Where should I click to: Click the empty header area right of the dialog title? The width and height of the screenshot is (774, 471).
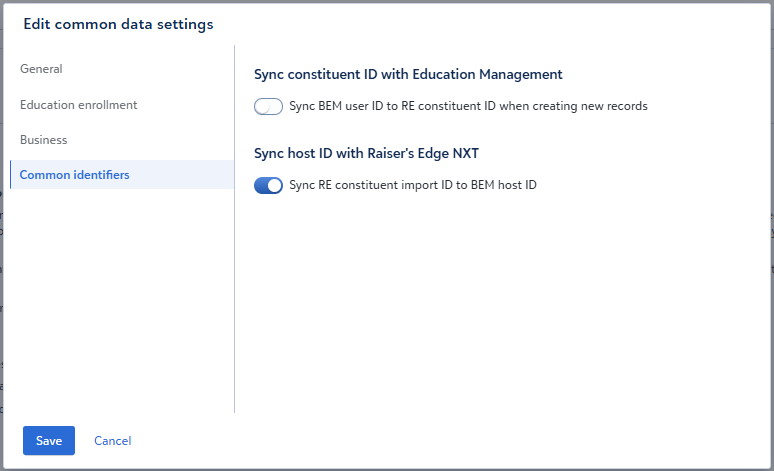pyautogui.click(x=500, y=24)
